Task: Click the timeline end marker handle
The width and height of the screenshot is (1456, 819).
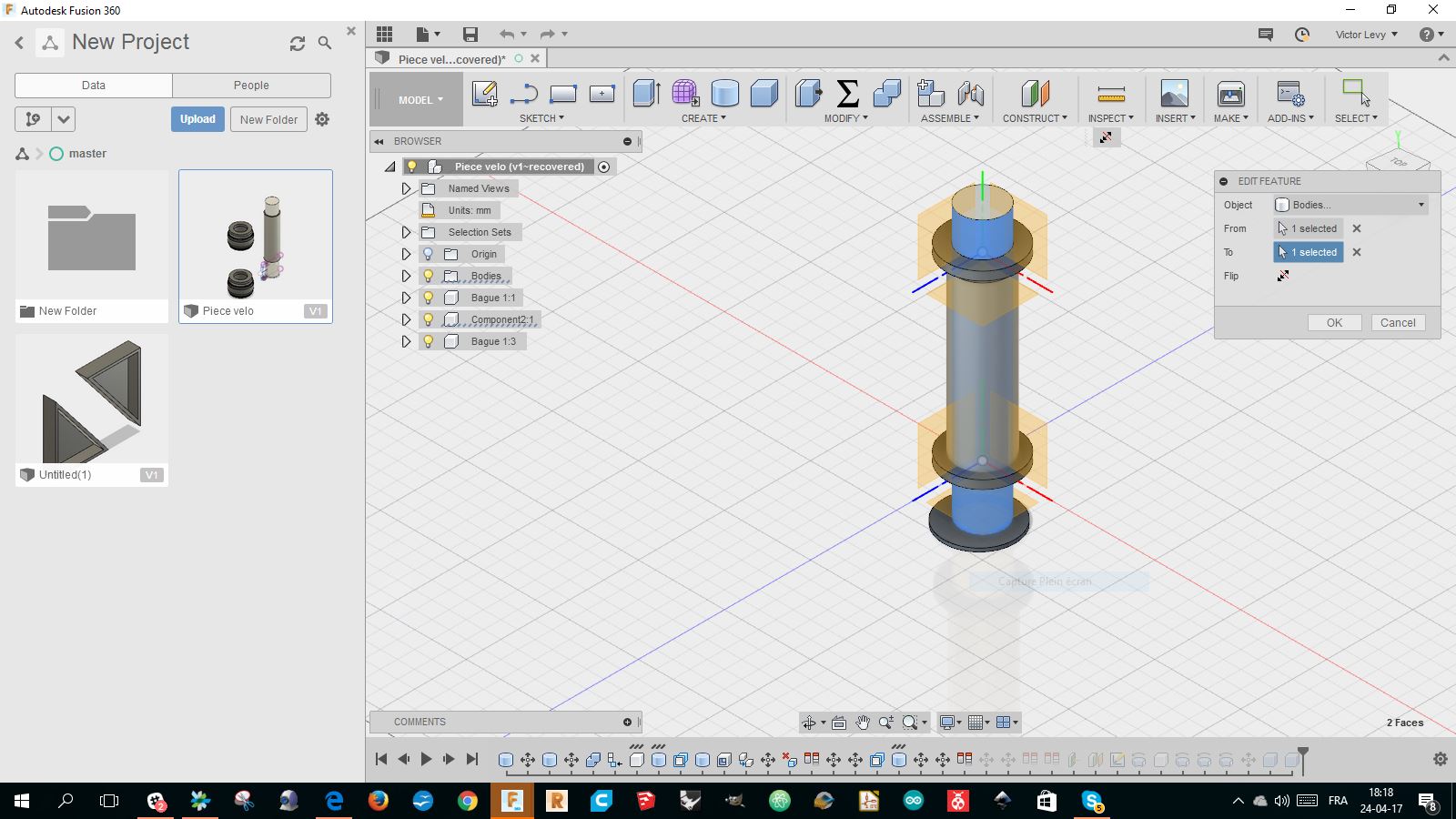Action: (1303, 753)
